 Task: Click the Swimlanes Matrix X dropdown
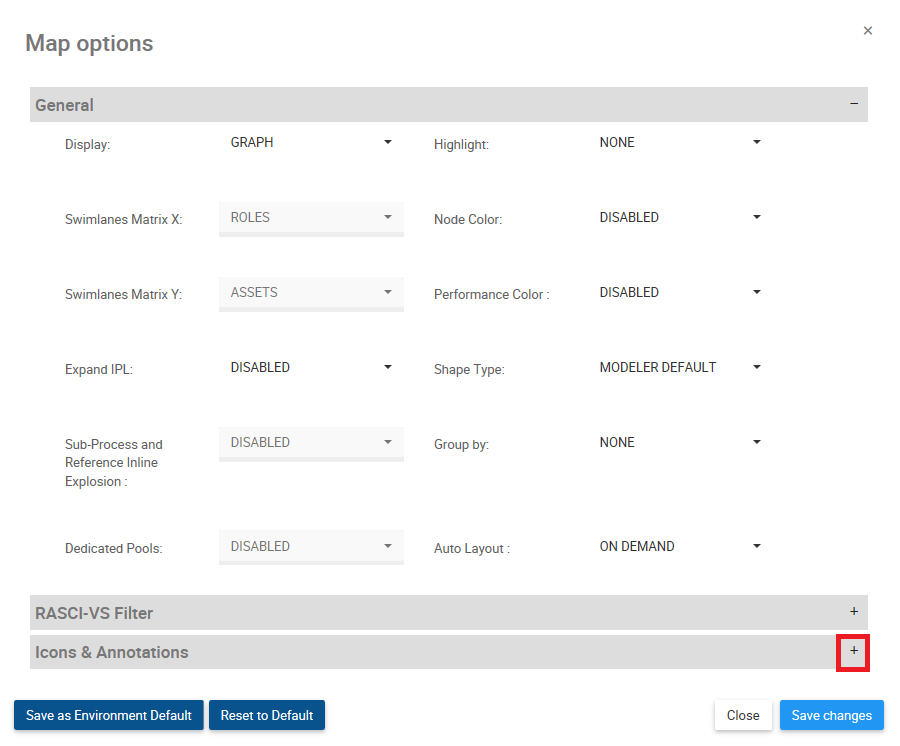pos(311,218)
